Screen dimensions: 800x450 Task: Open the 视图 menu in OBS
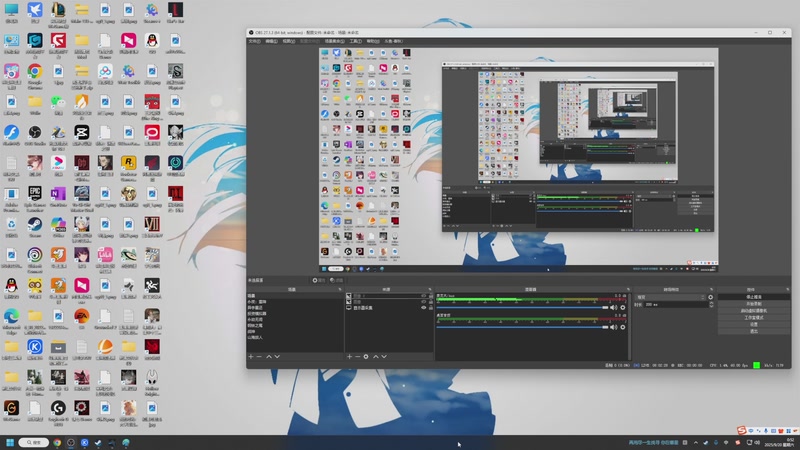289,41
